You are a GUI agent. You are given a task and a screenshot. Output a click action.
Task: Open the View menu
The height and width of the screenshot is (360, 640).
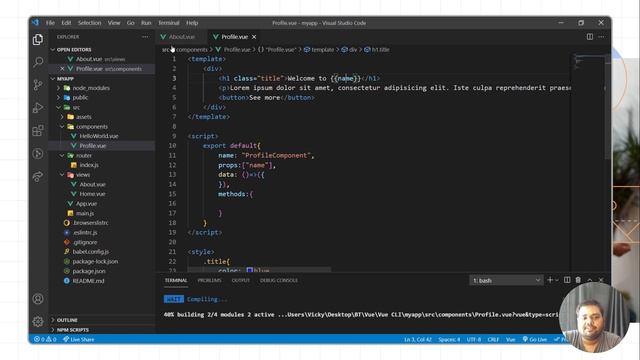click(114, 23)
